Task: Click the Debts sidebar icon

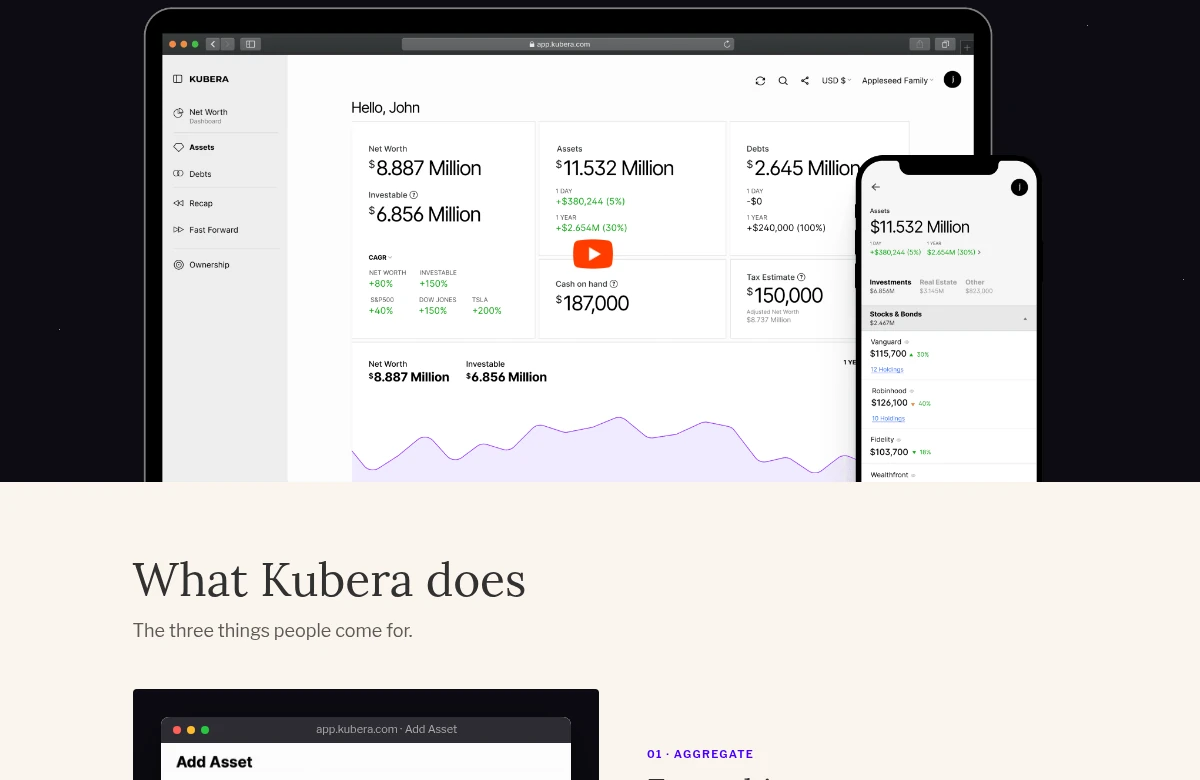Action: 178,174
